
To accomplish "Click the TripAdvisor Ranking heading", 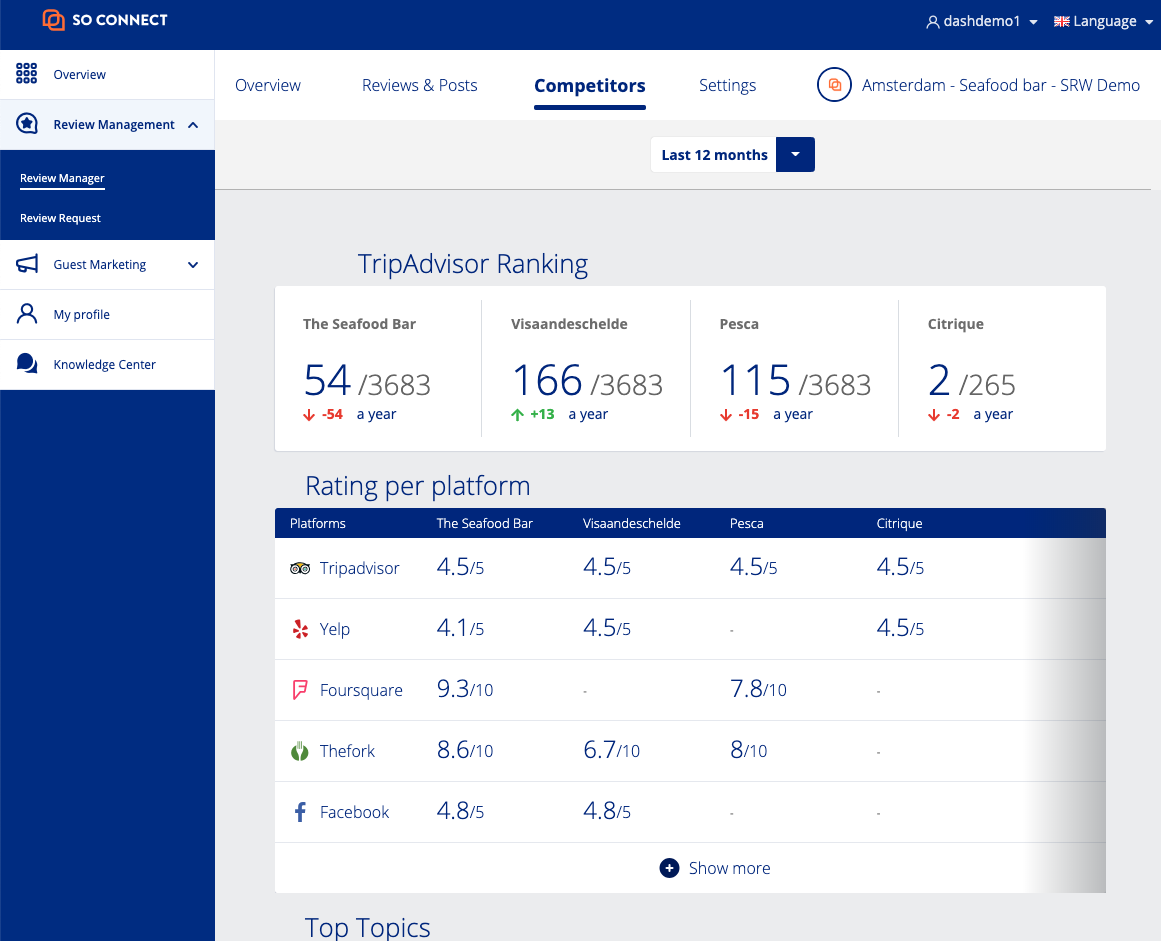I will point(472,264).
